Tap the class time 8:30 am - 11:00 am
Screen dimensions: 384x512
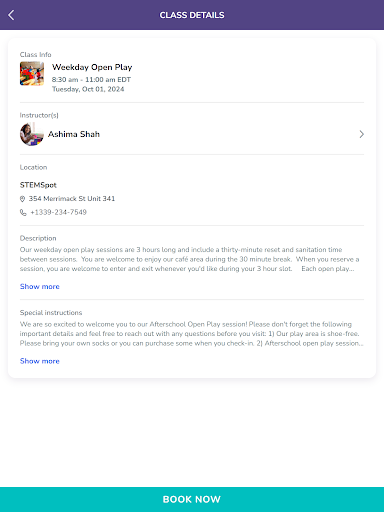click(91, 80)
